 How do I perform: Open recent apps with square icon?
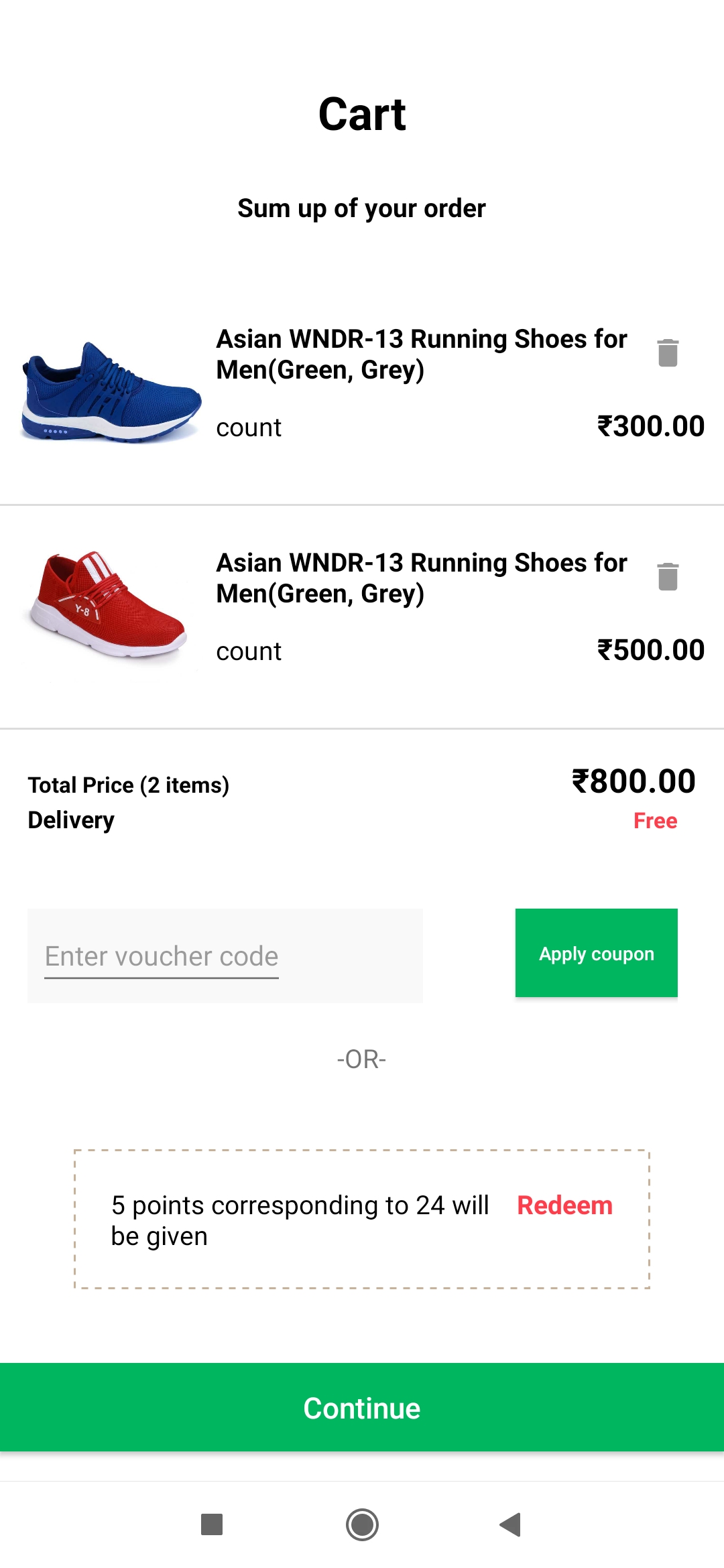coord(212,1524)
